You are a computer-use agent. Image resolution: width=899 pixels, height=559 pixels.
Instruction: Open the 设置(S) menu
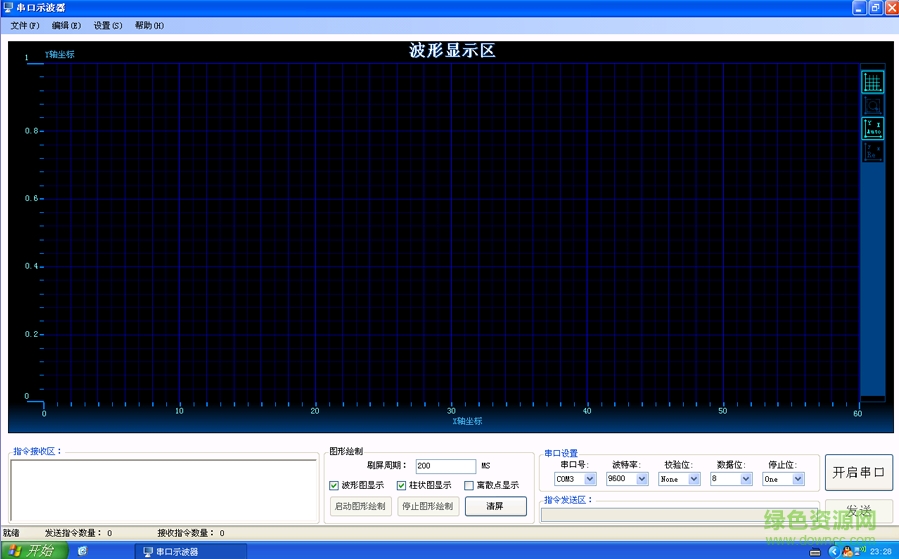pos(108,25)
